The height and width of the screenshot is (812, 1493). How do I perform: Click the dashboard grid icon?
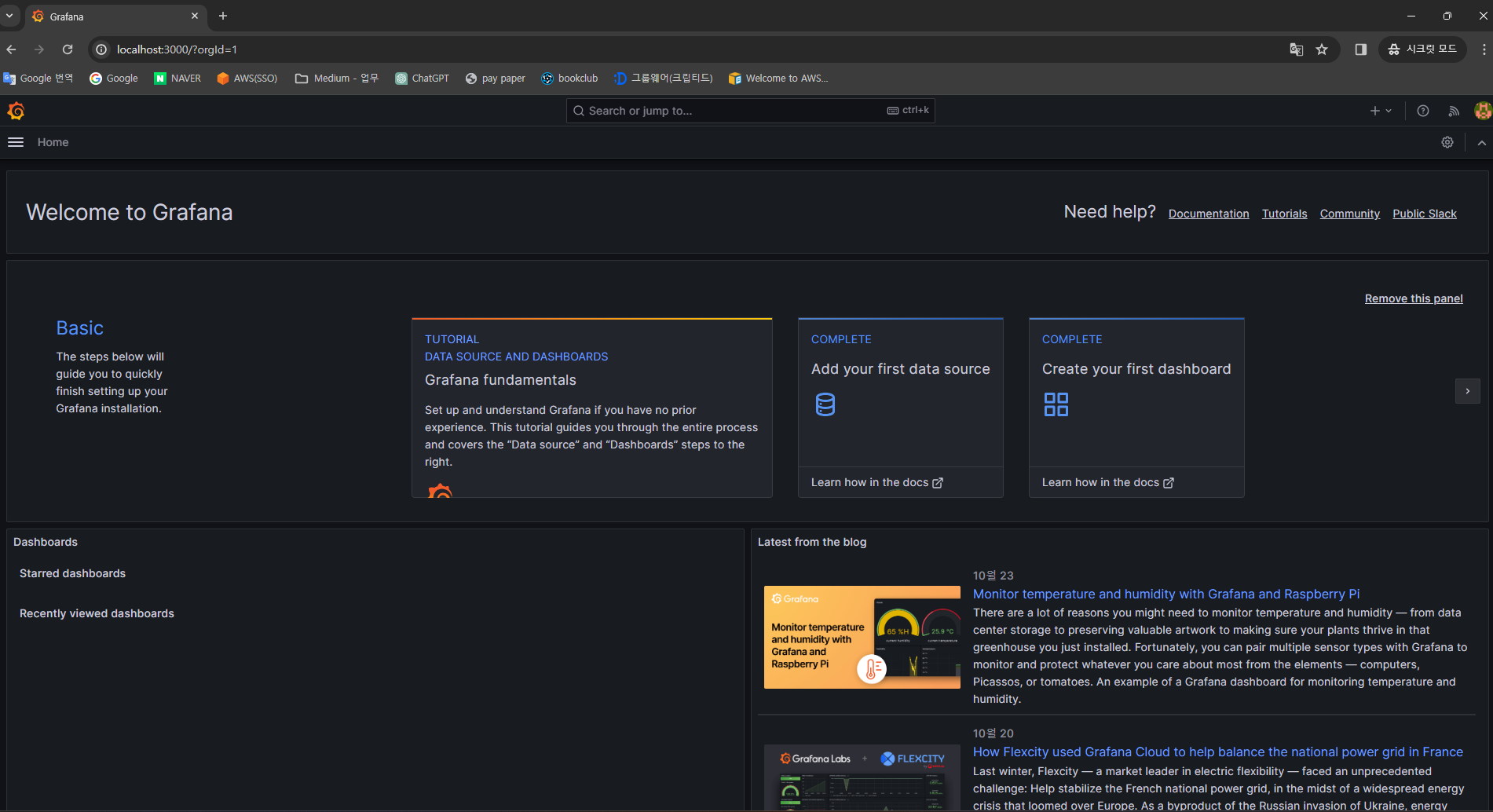[1056, 404]
